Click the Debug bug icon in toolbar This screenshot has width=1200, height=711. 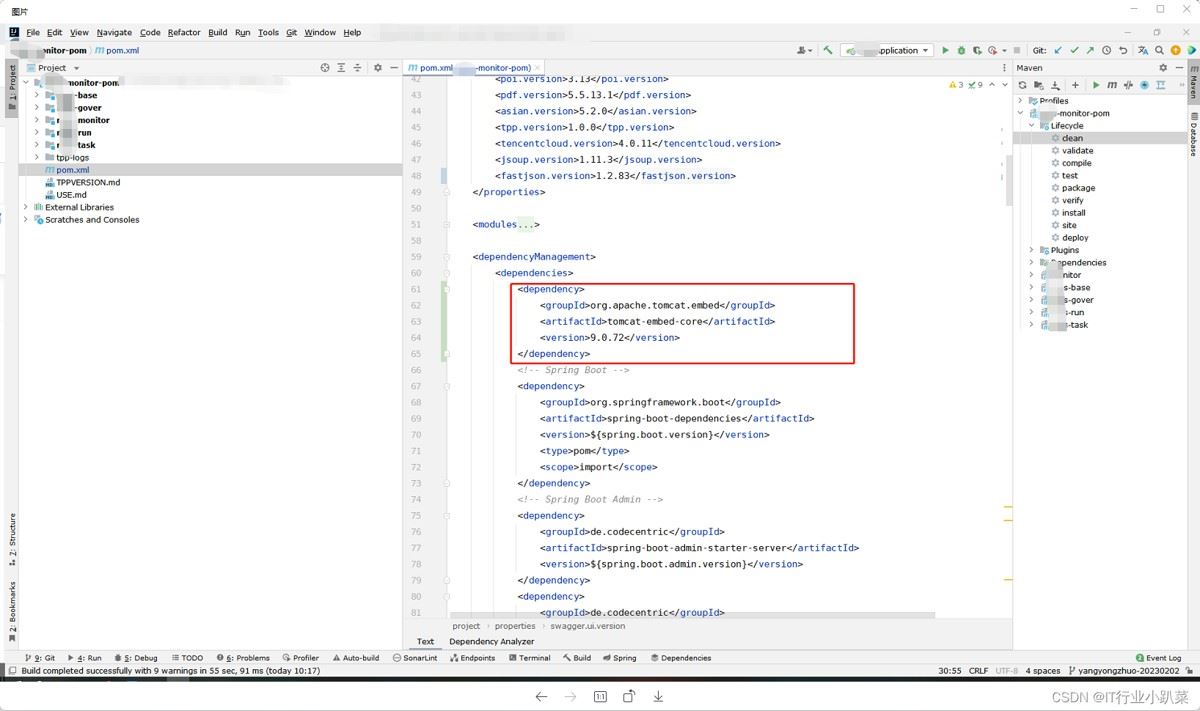point(961,50)
